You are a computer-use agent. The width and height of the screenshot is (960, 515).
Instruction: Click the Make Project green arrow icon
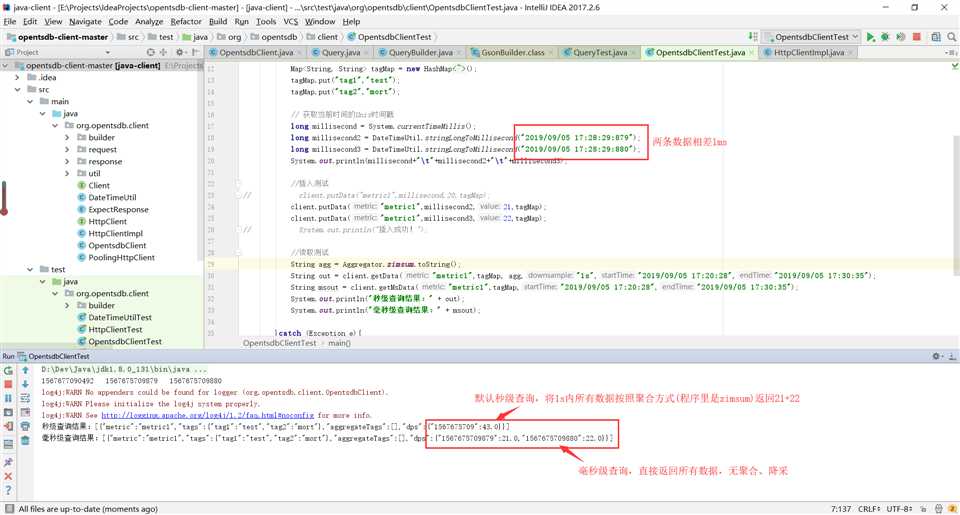pos(752,37)
